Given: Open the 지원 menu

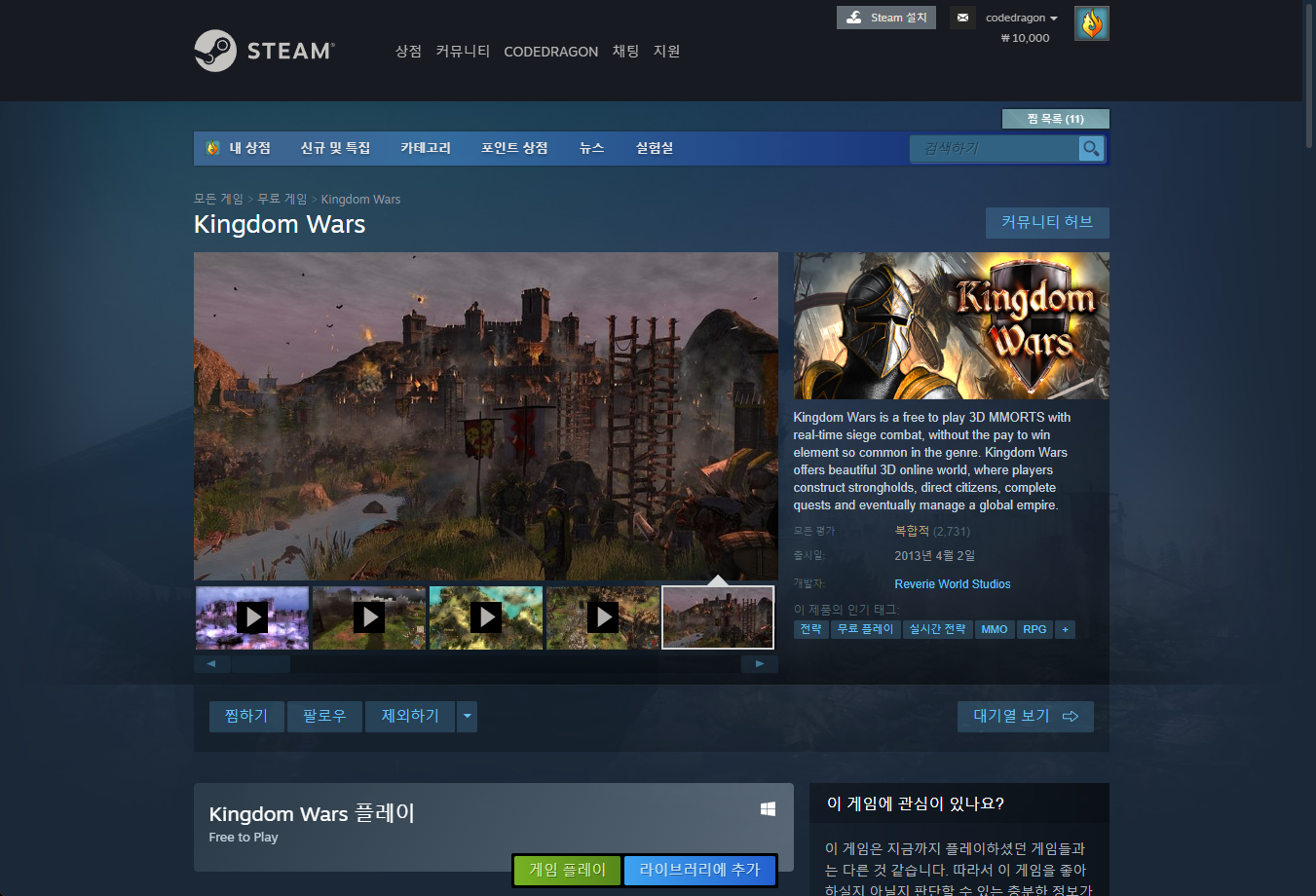Looking at the screenshot, I should click(666, 52).
